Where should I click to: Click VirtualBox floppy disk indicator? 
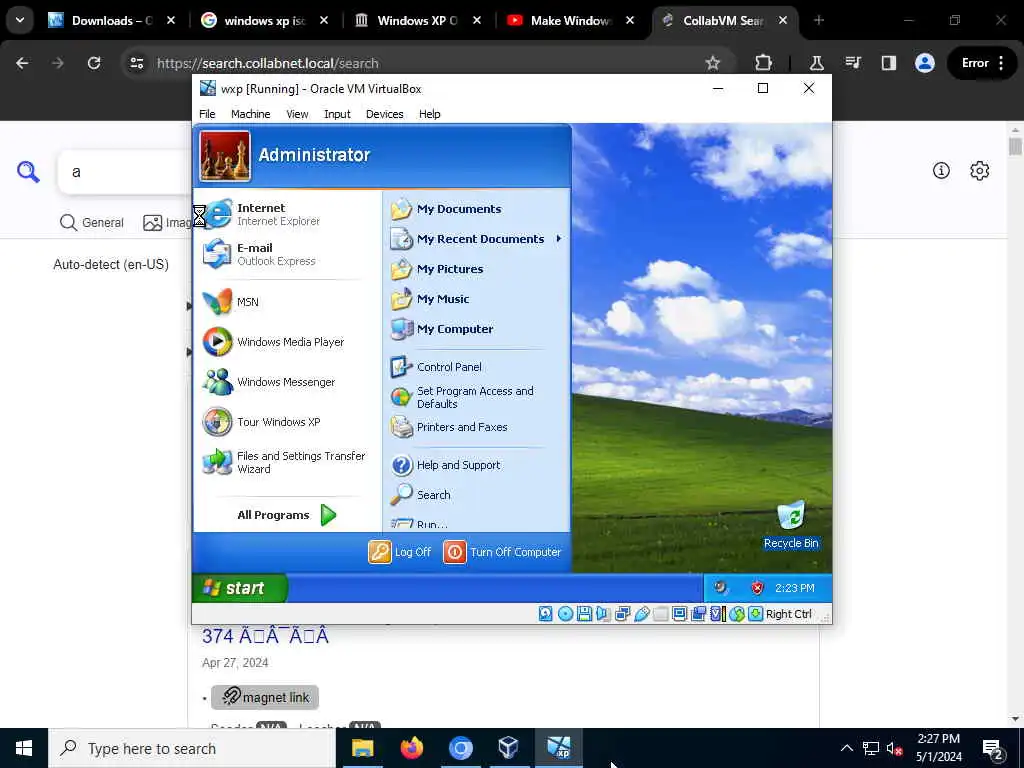[584, 614]
